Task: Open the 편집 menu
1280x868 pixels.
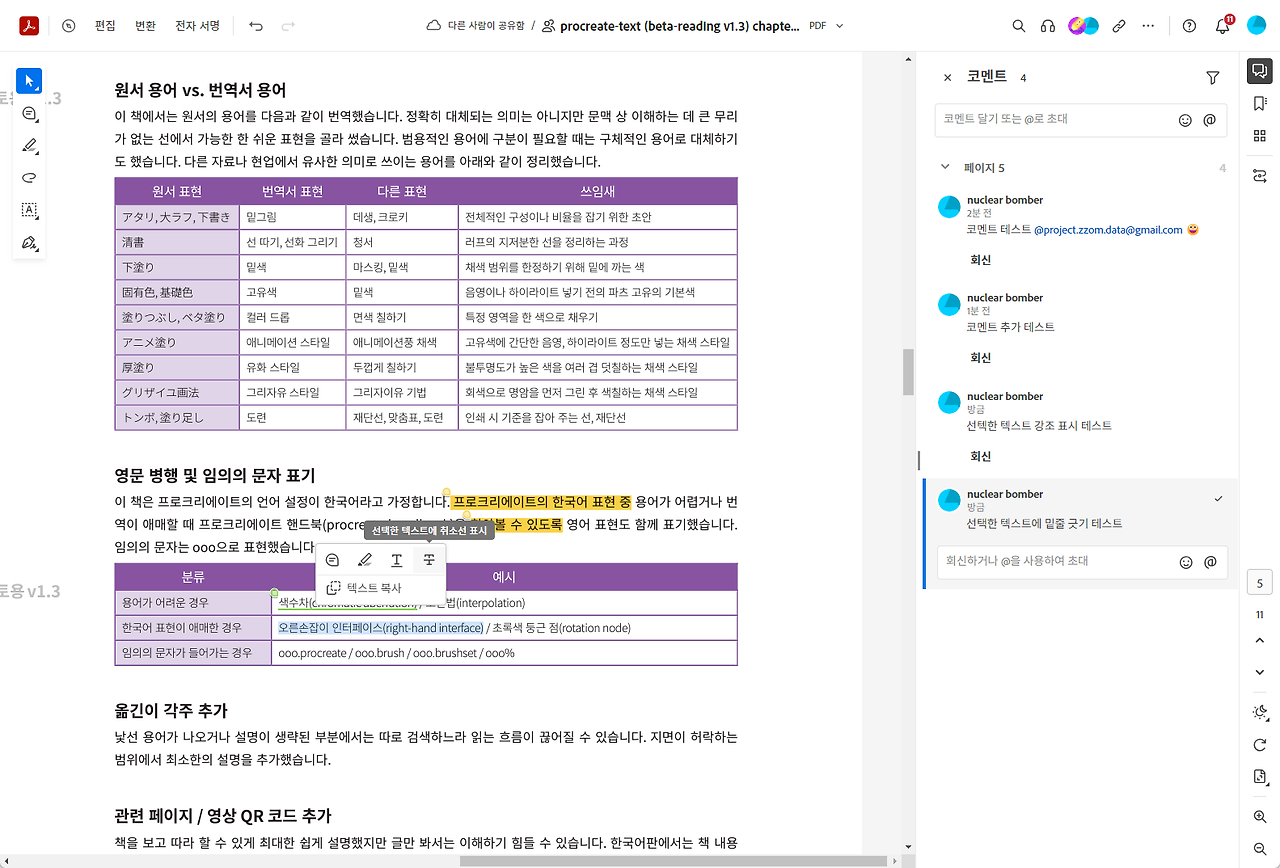Action: tap(105, 26)
